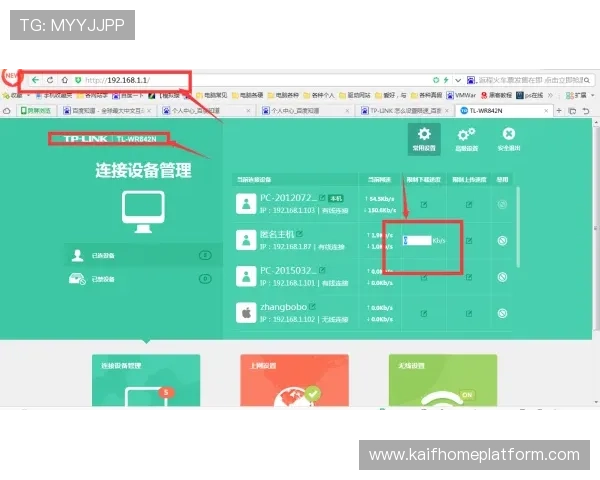Click the magnifier search icon in search box
600x480 pixels.
(587, 80)
